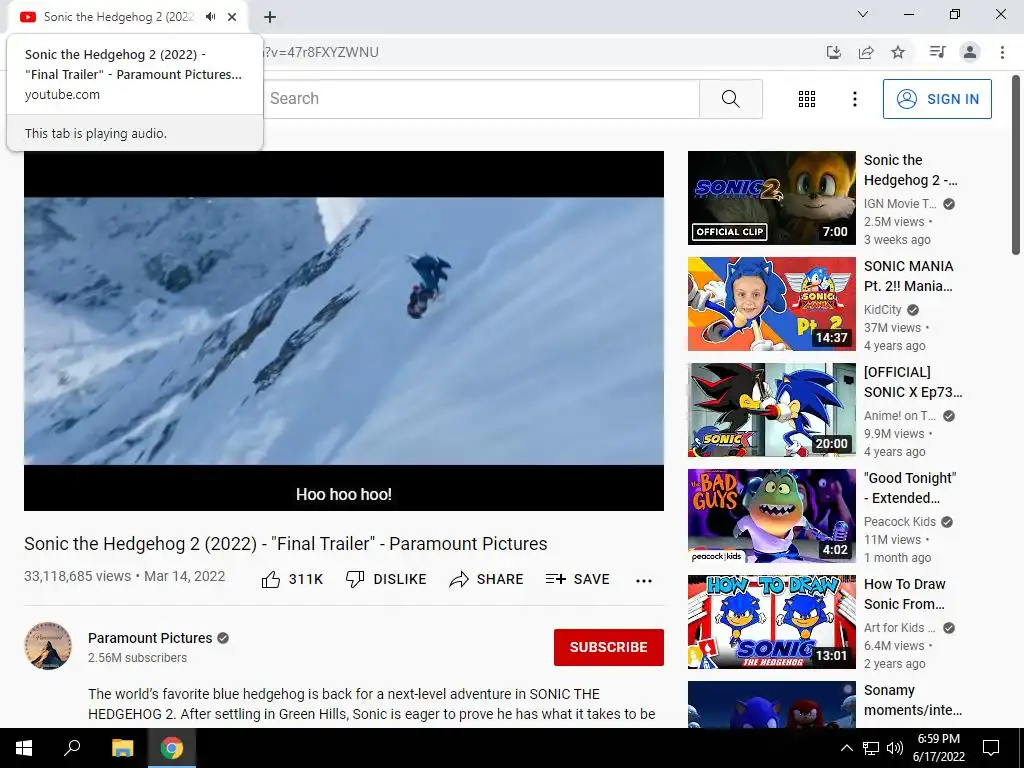Click the video description text
1024x768 pixels.
[372, 704]
